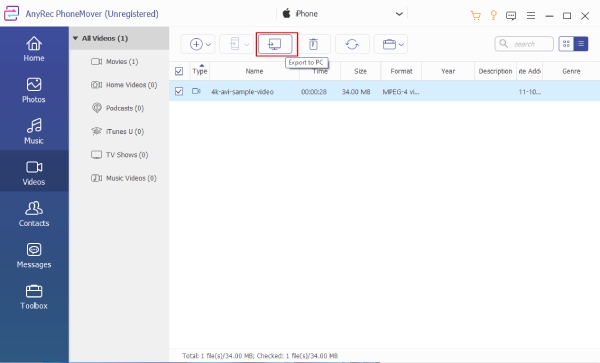Image resolution: width=600 pixels, height=363 pixels.
Task: Click the 34.00 MB size cell
Action: (x=356, y=92)
